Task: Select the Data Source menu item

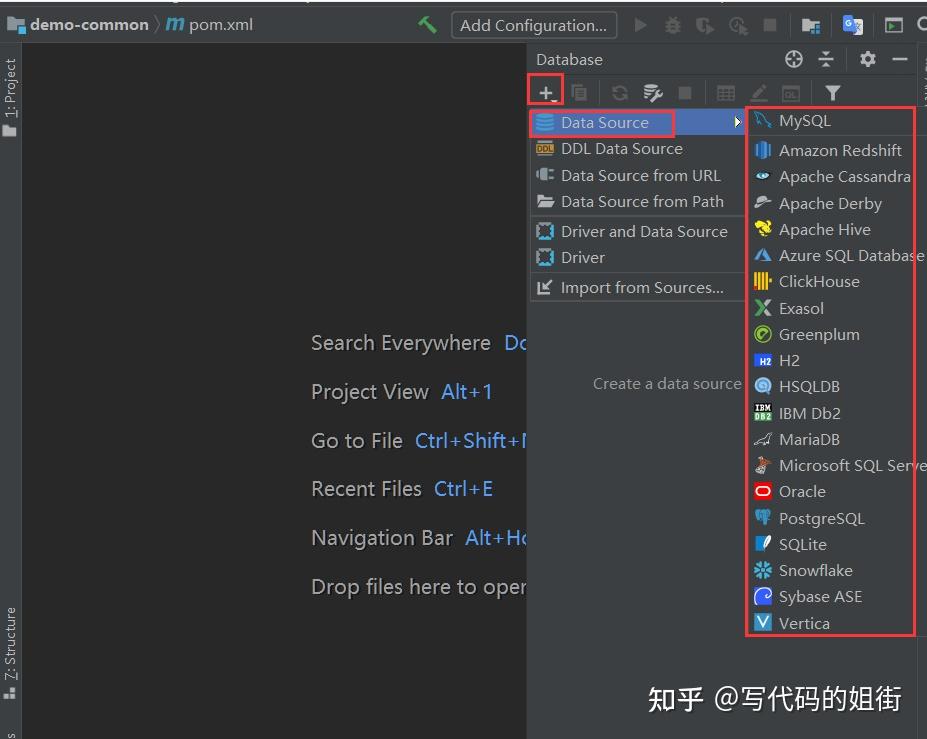Action: (637, 122)
